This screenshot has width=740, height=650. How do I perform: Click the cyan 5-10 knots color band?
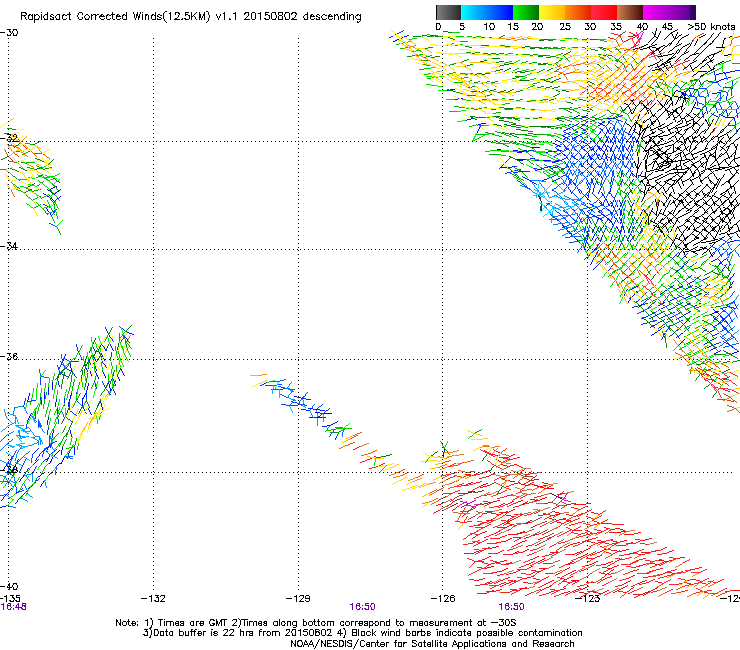pos(474,13)
